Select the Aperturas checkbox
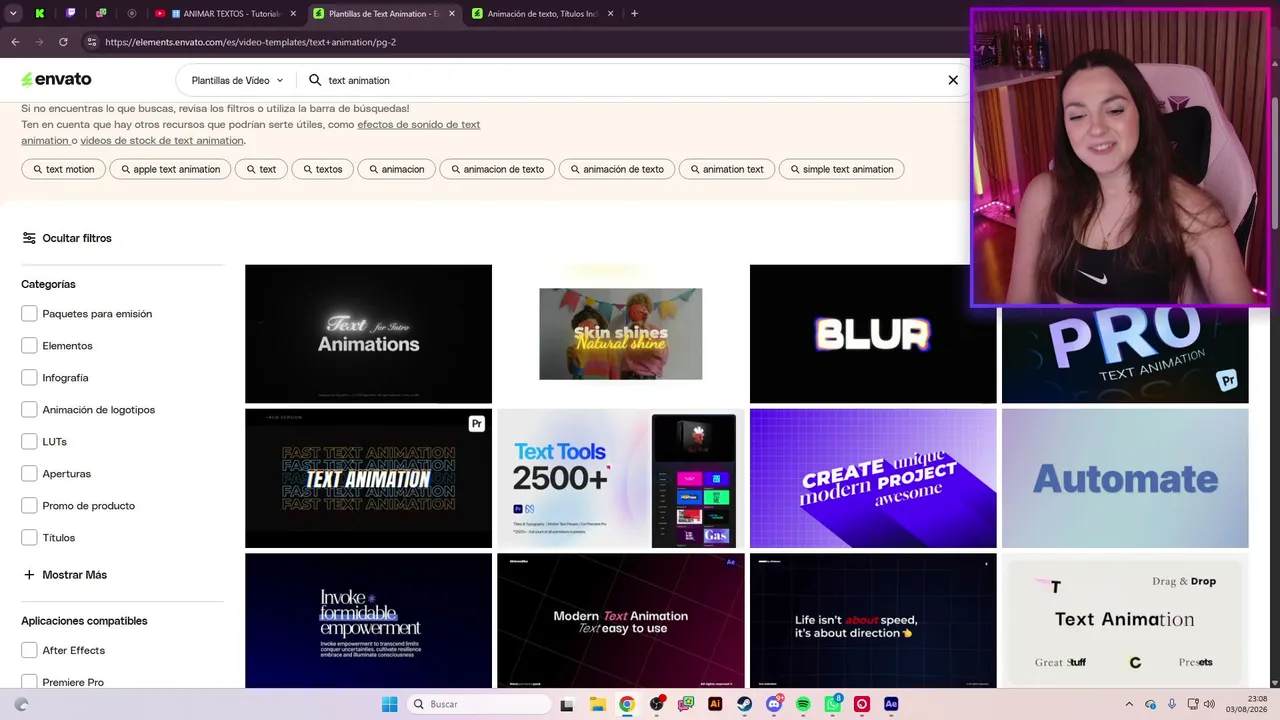The image size is (1280, 720). (x=29, y=474)
